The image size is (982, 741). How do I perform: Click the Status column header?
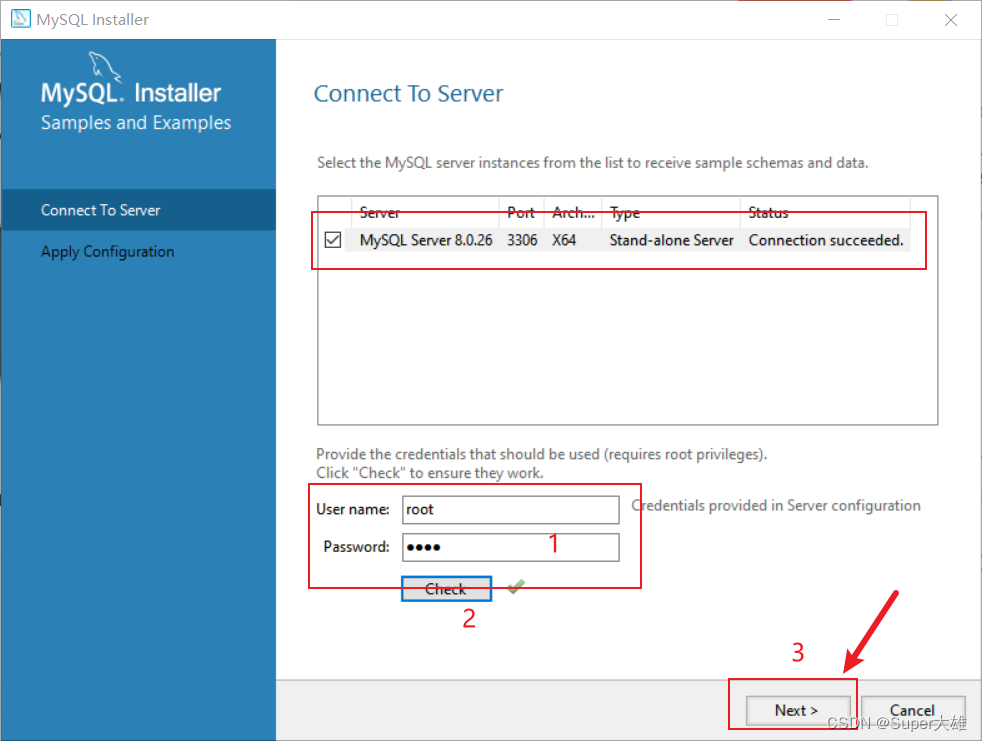click(x=825, y=213)
